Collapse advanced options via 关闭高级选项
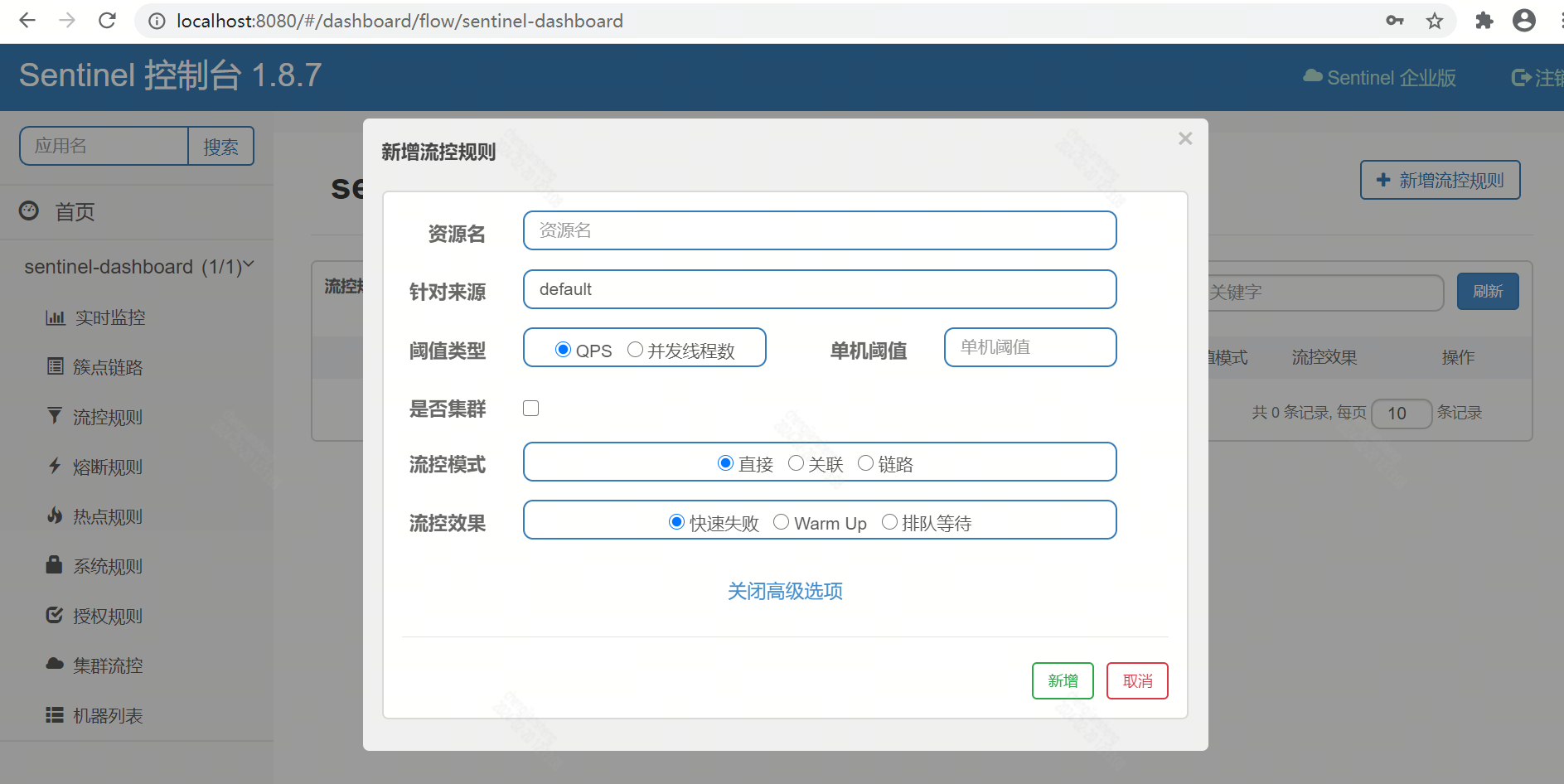The height and width of the screenshot is (784, 1564). [x=785, y=591]
